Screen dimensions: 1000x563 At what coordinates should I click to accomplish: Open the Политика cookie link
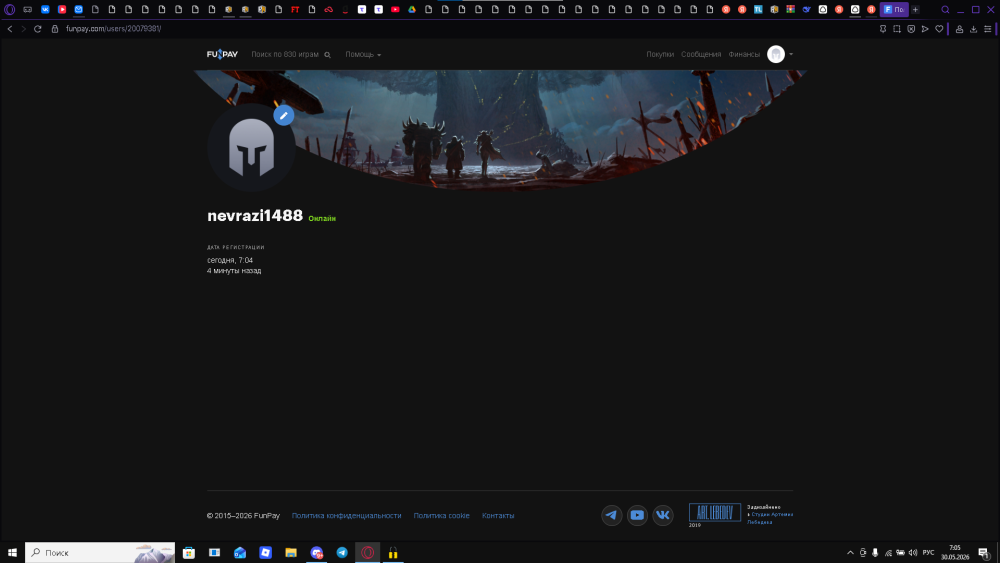click(441, 515)
